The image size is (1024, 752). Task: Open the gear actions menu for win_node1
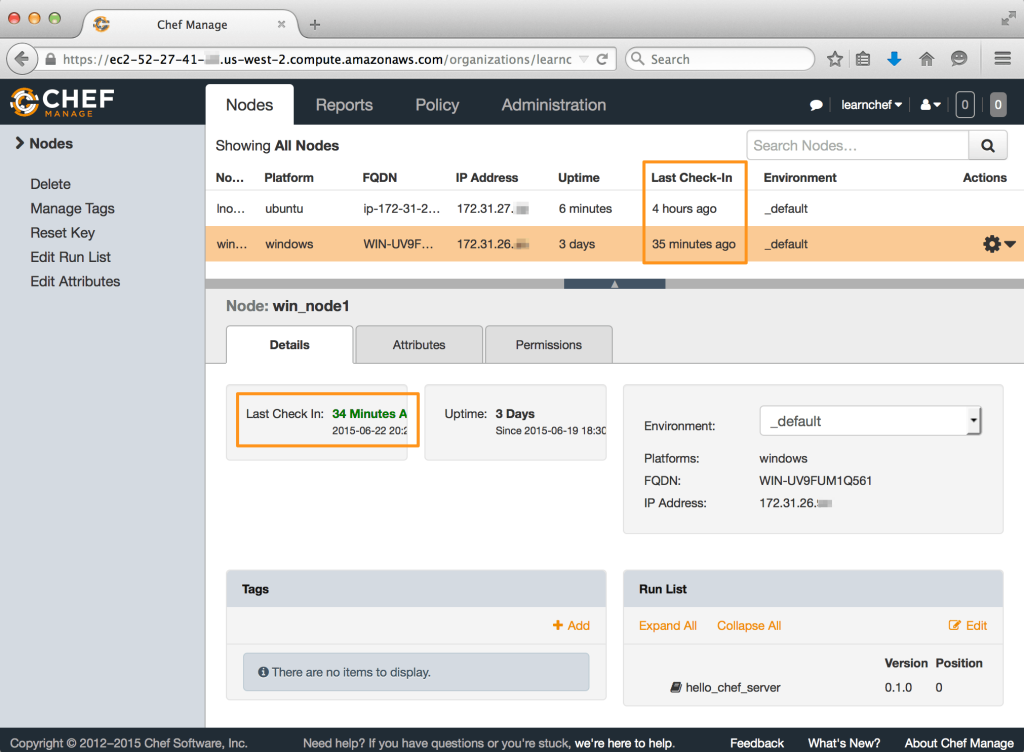(x=998, y=244)
